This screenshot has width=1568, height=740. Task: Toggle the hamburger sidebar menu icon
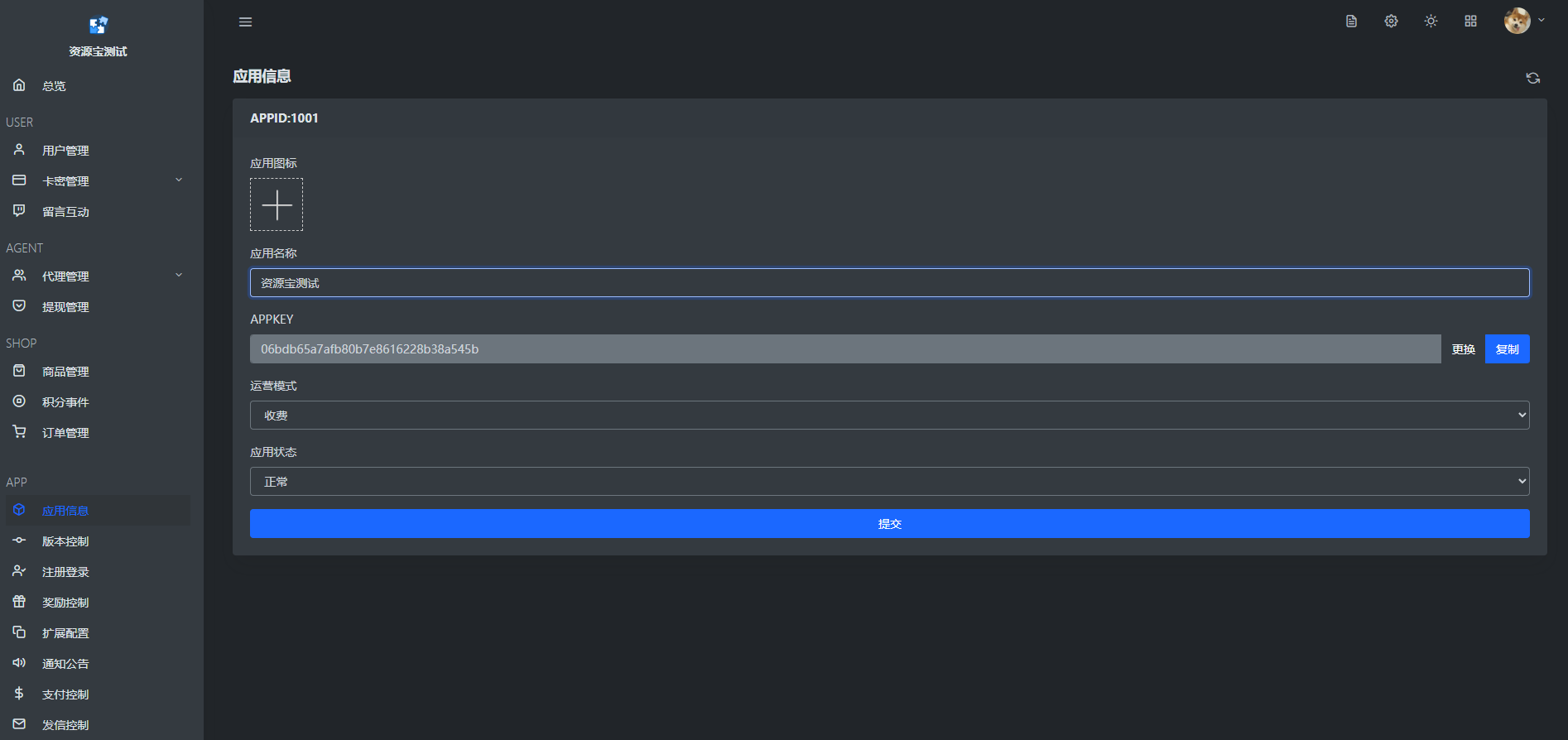[245, 22]
